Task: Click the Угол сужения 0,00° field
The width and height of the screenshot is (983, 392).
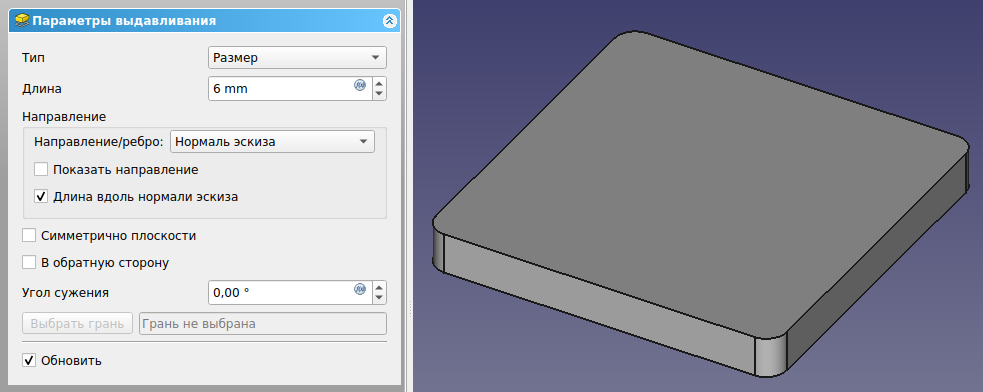Action: [x=281, y=292]
